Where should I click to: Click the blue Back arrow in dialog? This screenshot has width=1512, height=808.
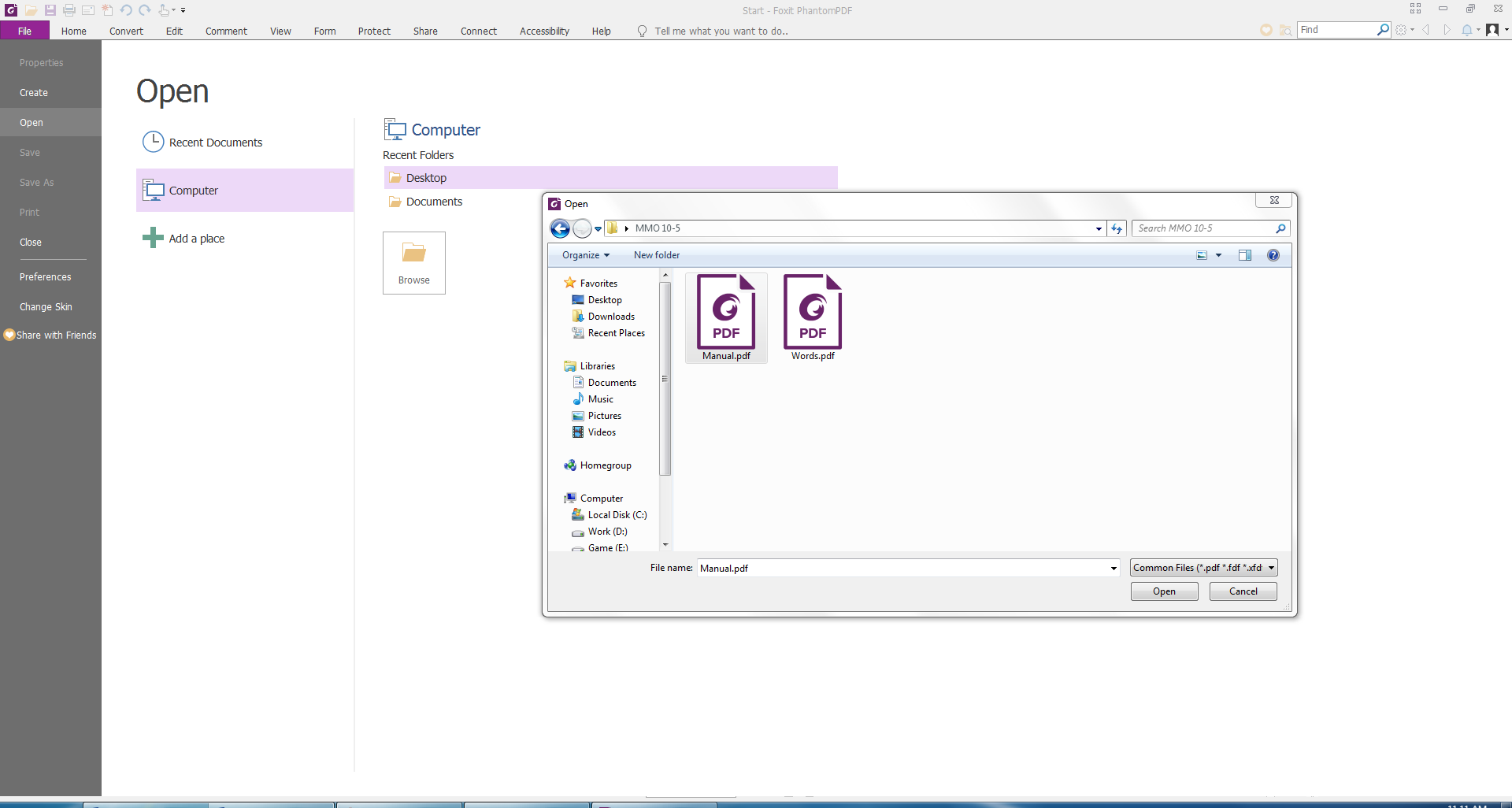click(x=560, y=228)
